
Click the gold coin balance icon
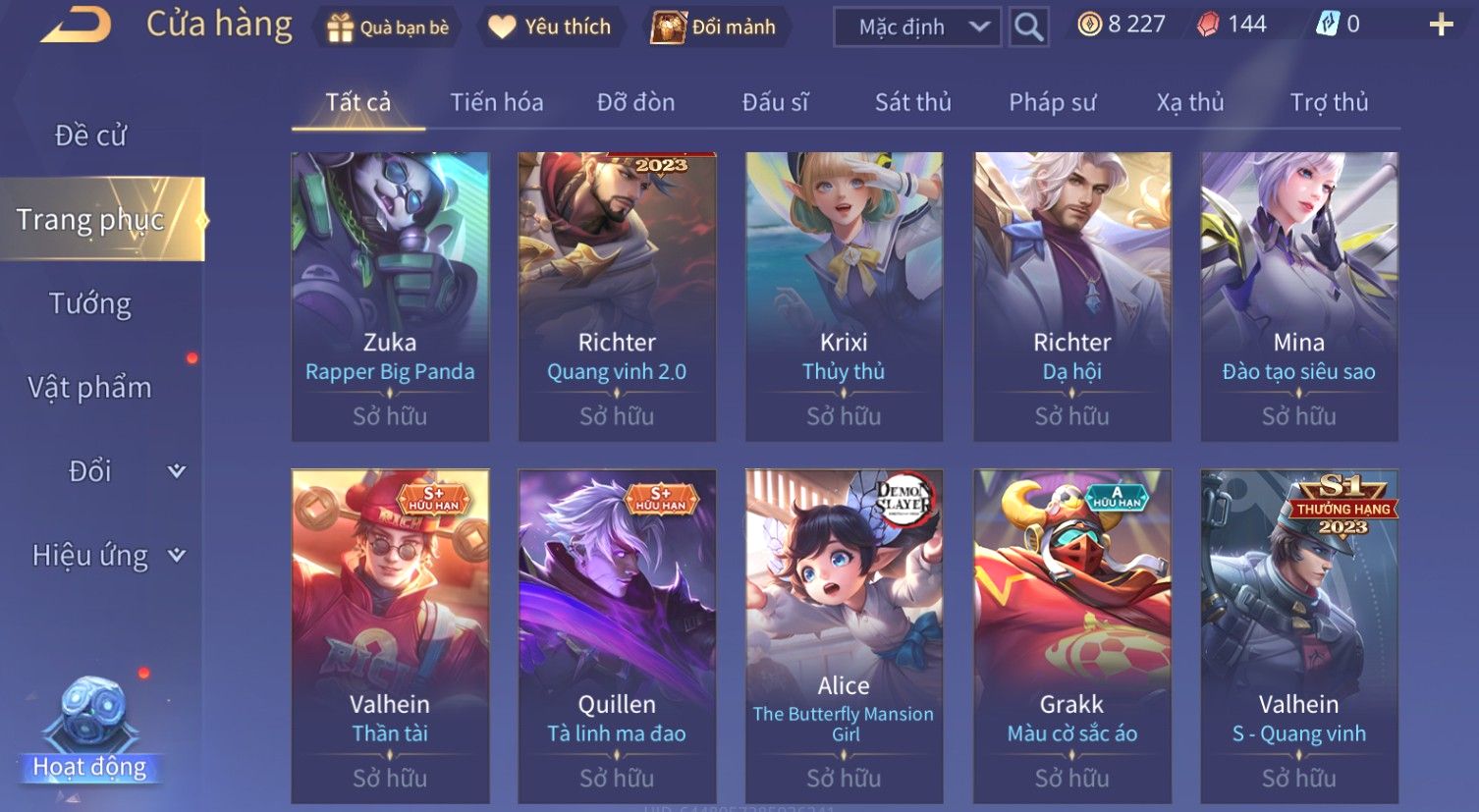[x=1089, y=25]
